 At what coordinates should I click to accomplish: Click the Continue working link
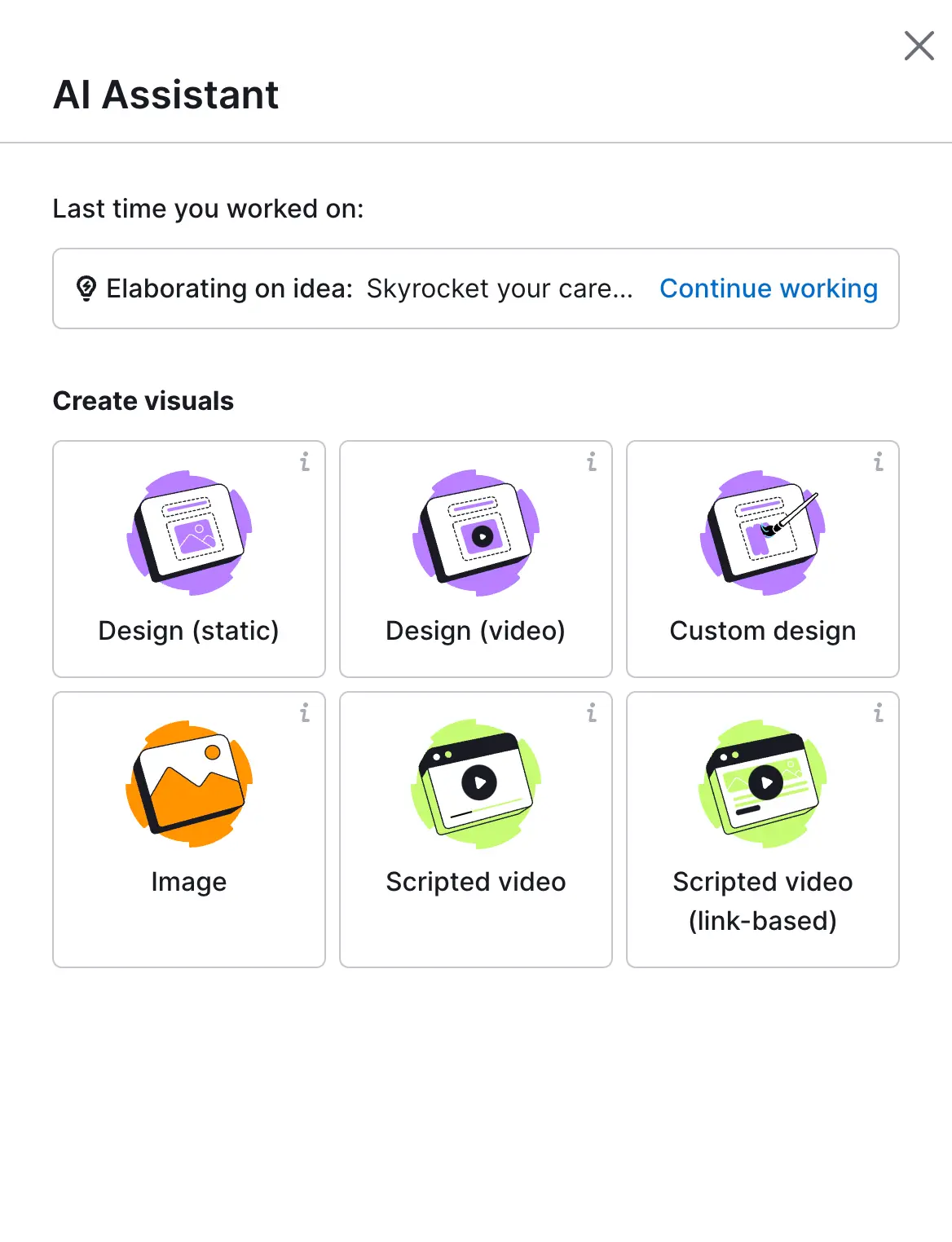[769, 288]
